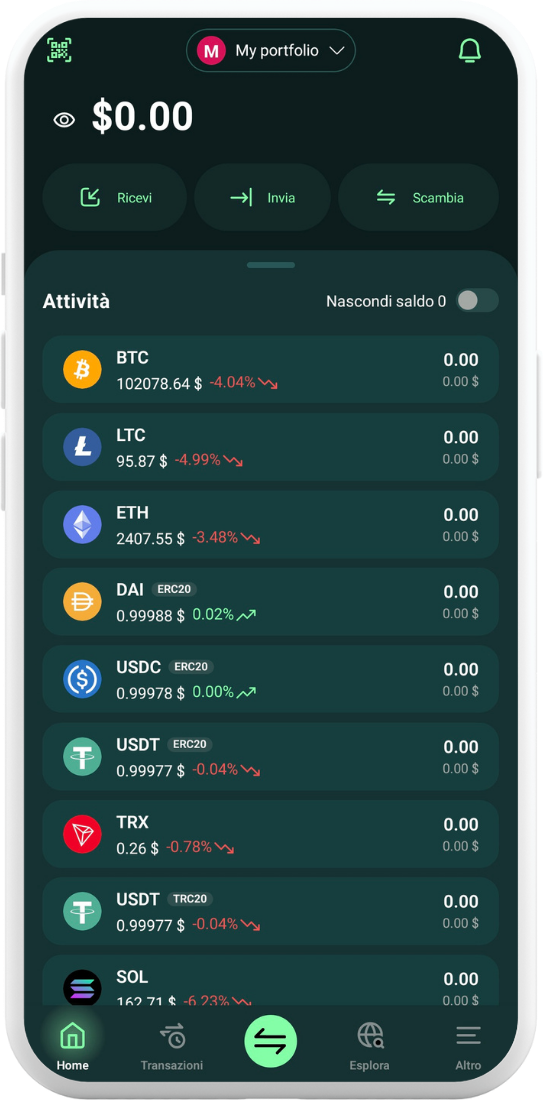Tap the Invia button
Viewport: 543px width, 1100px height.
pyautogui.click(x=262, y=198)
